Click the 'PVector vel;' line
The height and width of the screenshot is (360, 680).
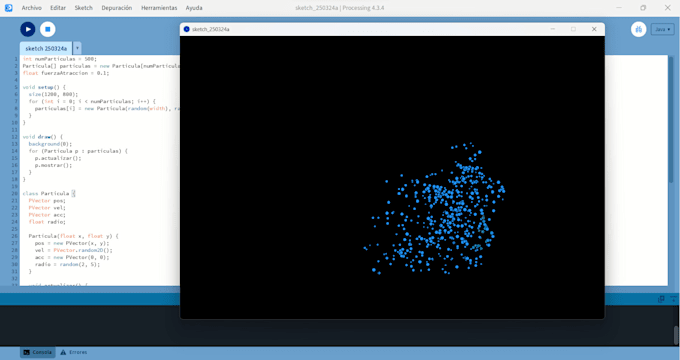pos(47,208)
